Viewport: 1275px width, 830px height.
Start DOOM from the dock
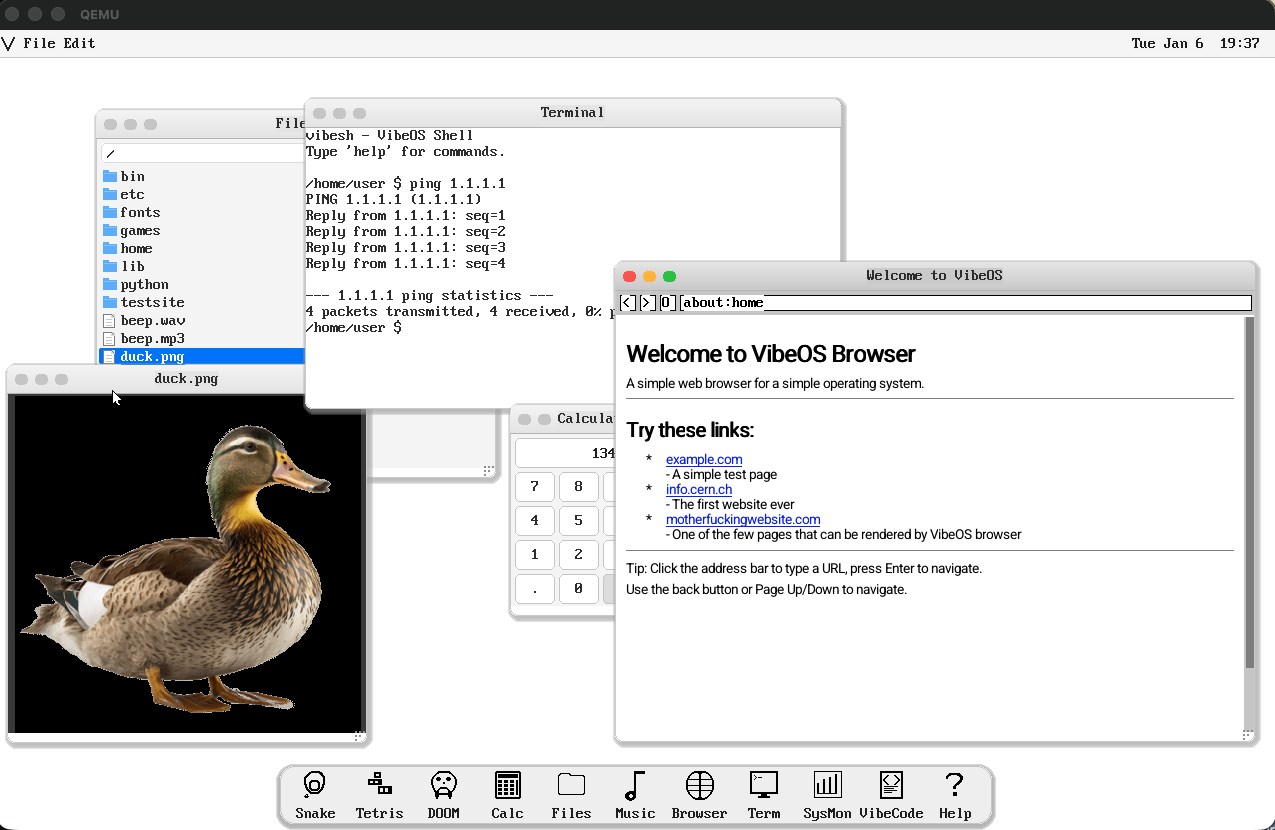click(443, 794)
